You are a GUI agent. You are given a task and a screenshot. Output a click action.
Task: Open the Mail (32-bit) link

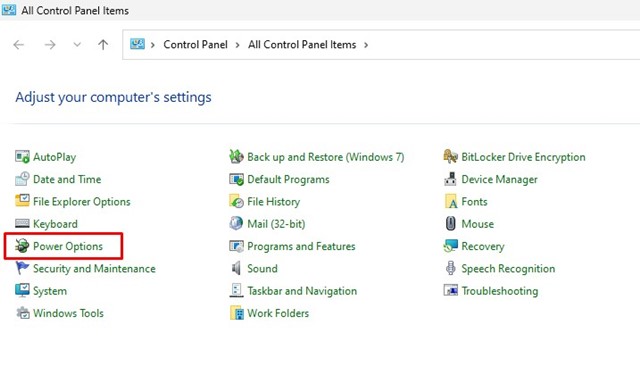tap(276, 224)
